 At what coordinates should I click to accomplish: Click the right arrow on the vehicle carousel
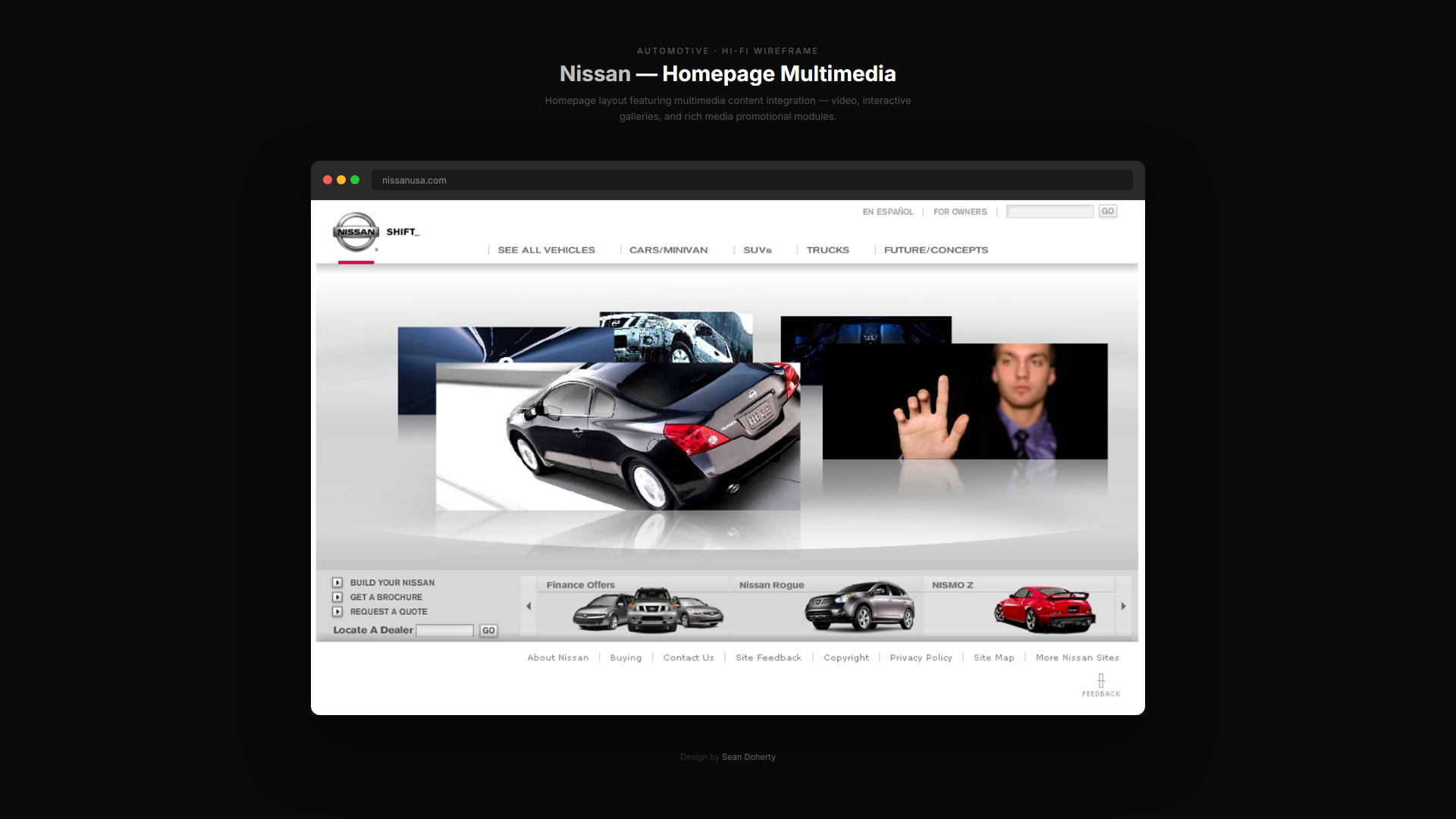pos(1123,605)
